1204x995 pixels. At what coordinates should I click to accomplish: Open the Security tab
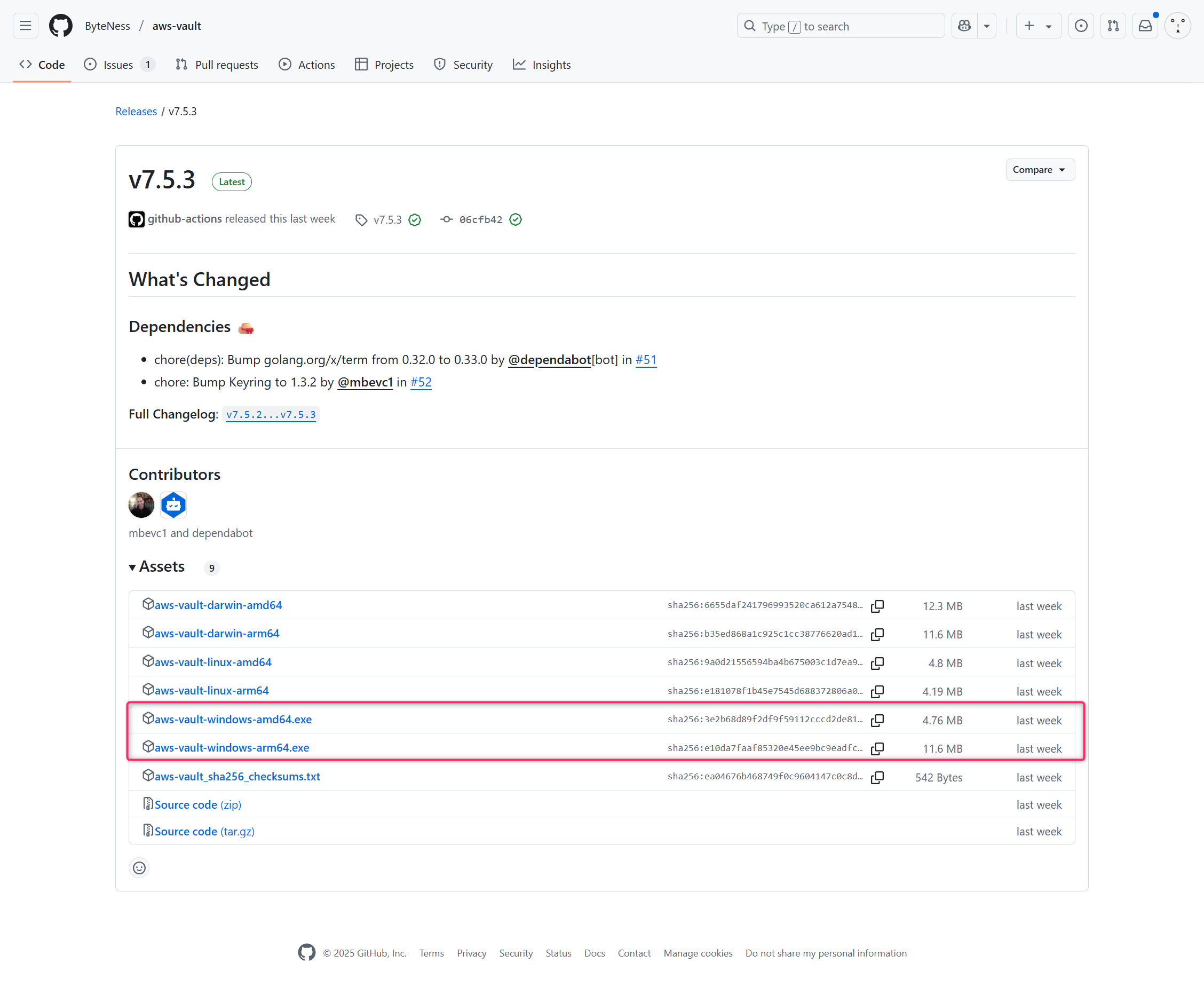pos(463,65)
